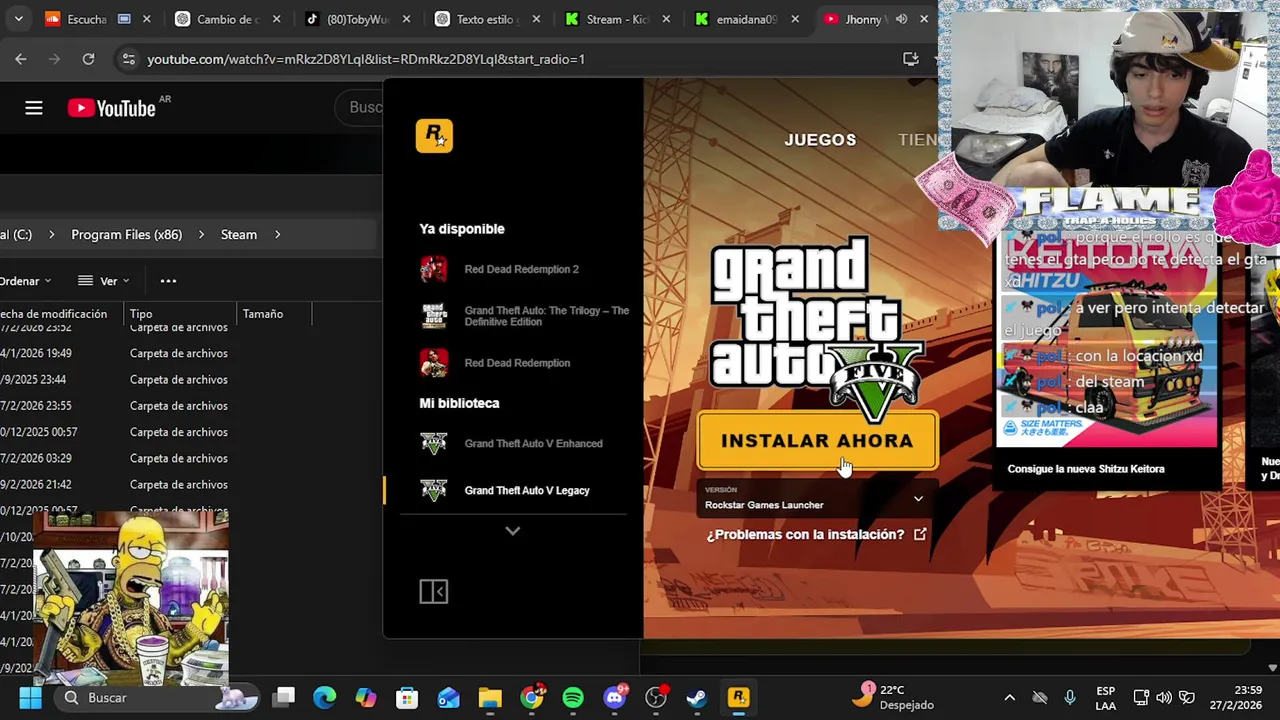Expand the chevron after Steam in breadcrumb

point(277,234)
